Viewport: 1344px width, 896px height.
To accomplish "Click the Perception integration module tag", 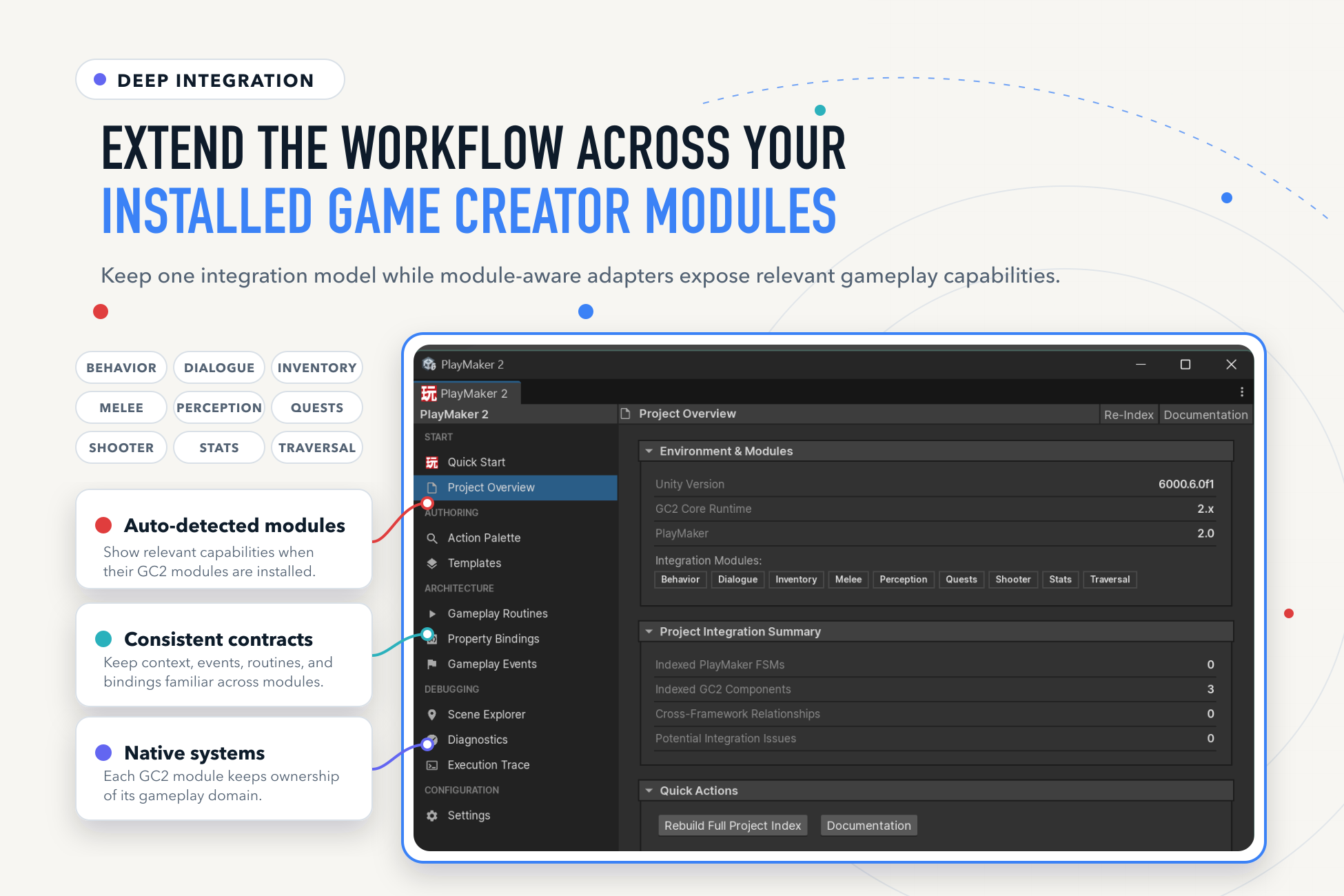I will (904, 580).
